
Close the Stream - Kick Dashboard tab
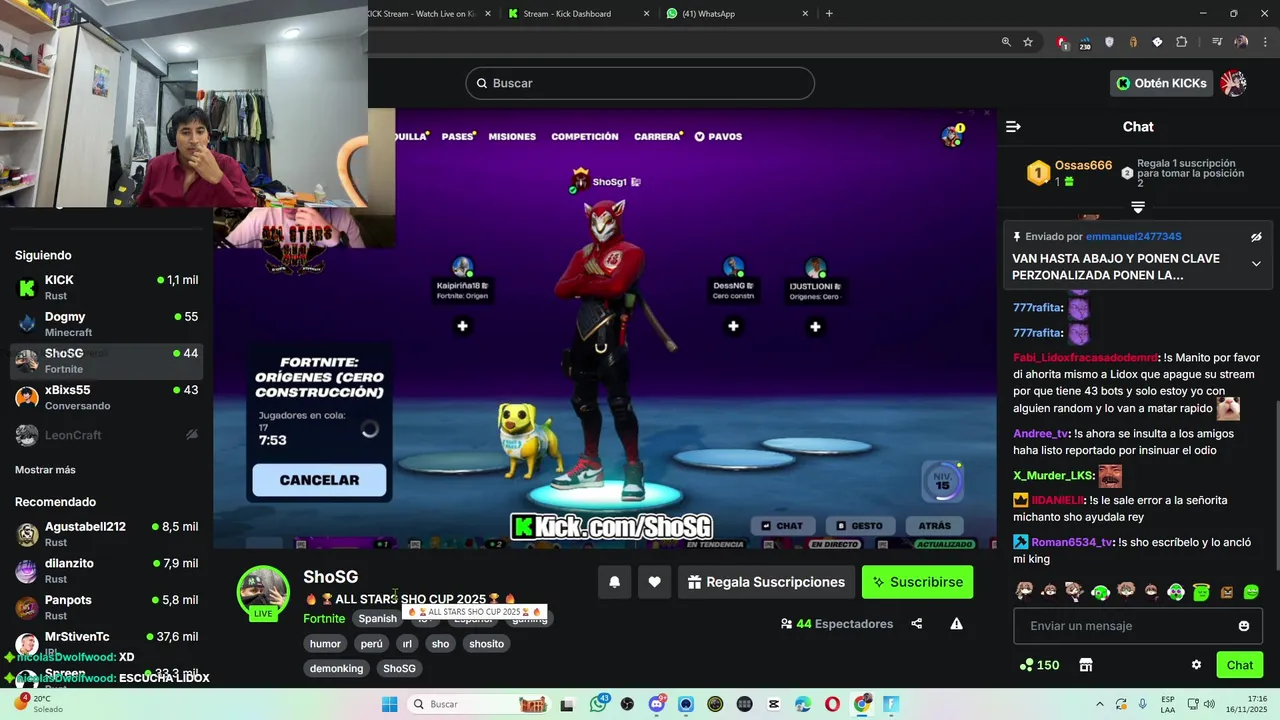646,13
